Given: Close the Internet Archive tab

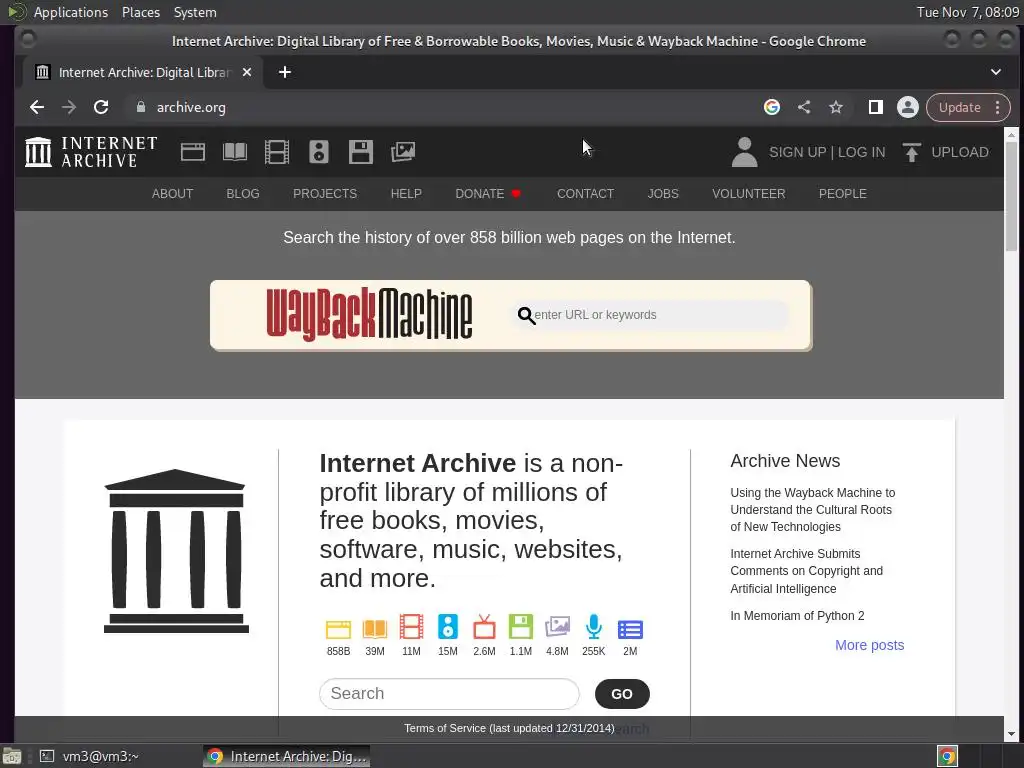Looking at the screenshot, I should click(247, 72).
